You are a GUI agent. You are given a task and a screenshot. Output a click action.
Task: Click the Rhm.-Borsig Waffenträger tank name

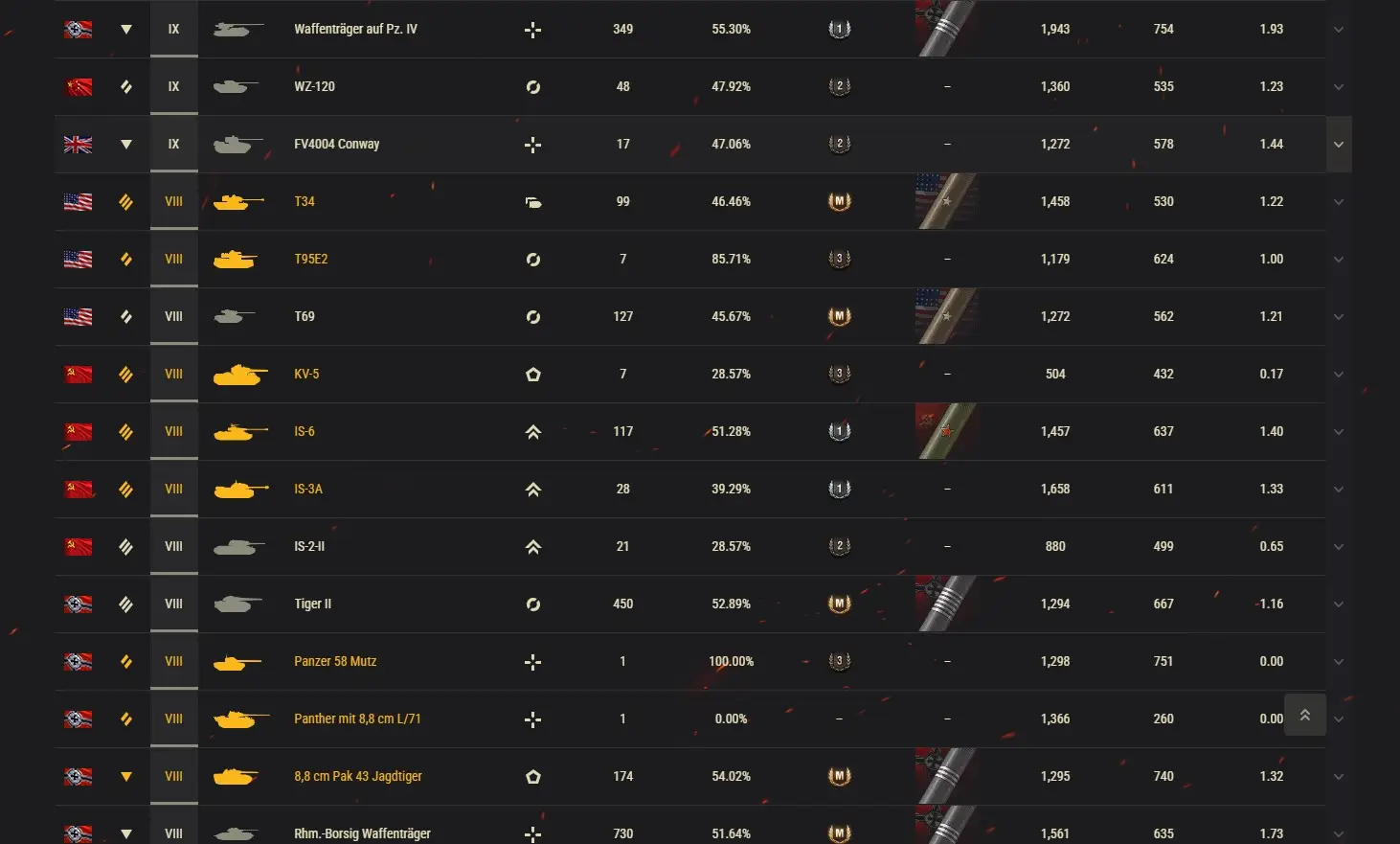362,833
